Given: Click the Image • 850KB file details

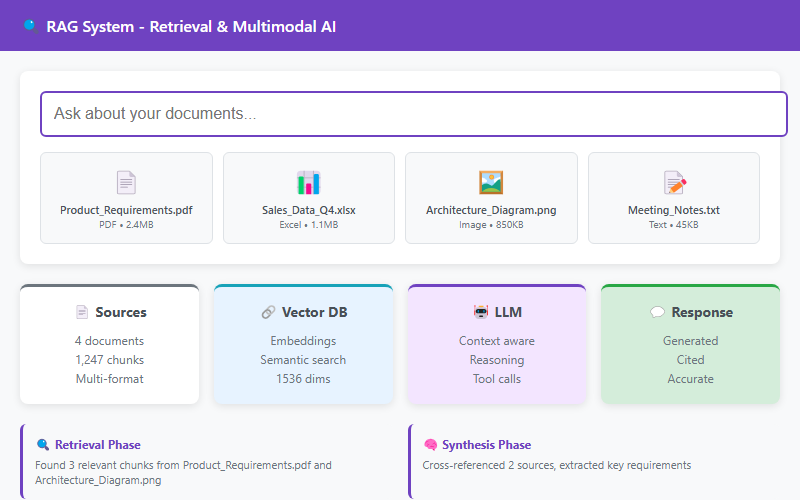Looking at the screenshot, I should tap(491, 225).
